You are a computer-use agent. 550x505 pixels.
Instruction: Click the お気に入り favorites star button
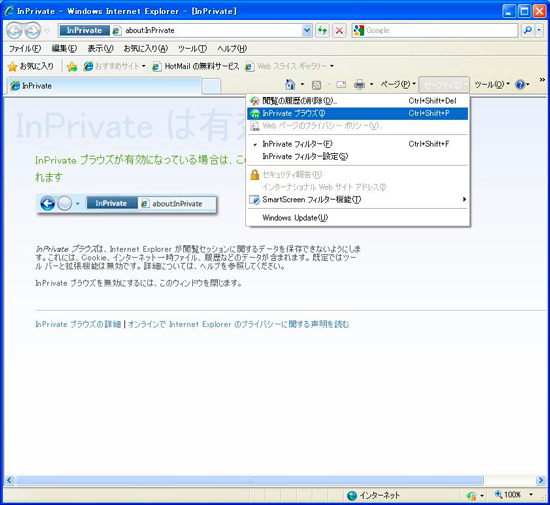(31, 66)
